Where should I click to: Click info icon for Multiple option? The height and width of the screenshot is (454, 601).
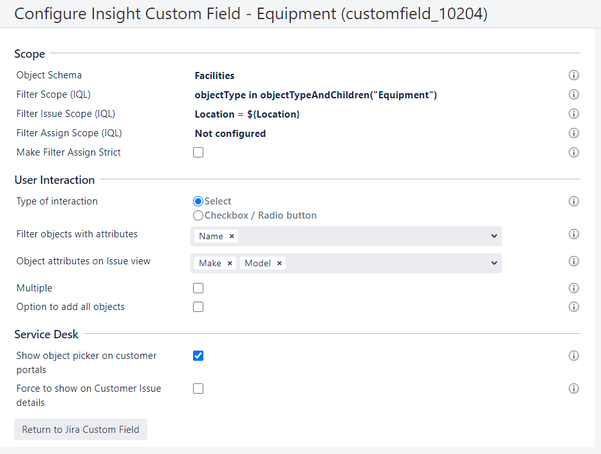(574, 288)
